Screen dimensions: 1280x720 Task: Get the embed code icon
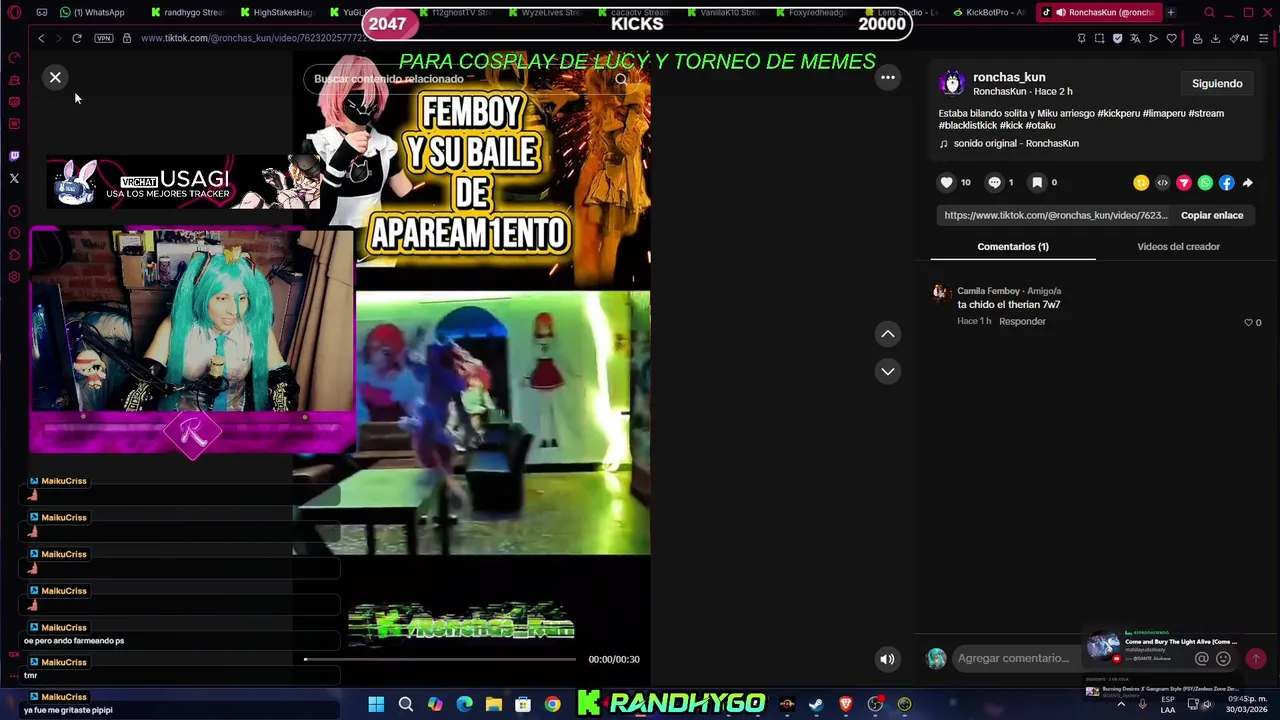click(1162, 183)
